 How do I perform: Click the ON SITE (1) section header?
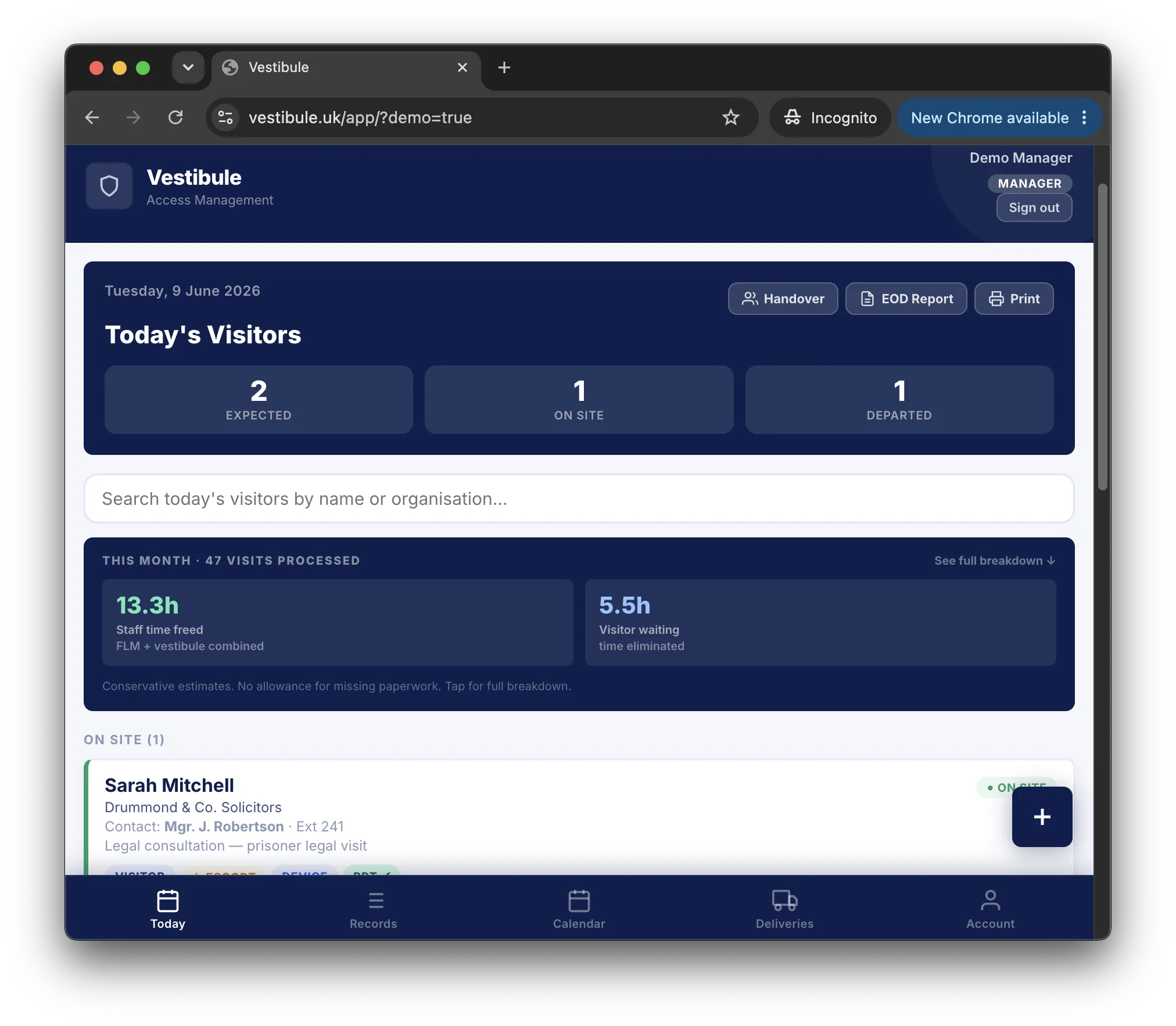[x=124, y=740]
